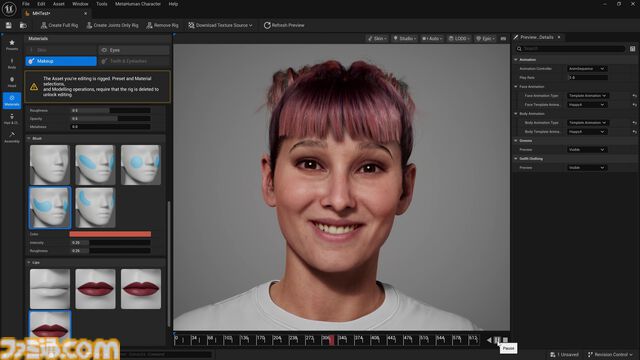Collapse the Grooms section
The height and width of the screenshot is (360, 640).
(x=516, y=140)
